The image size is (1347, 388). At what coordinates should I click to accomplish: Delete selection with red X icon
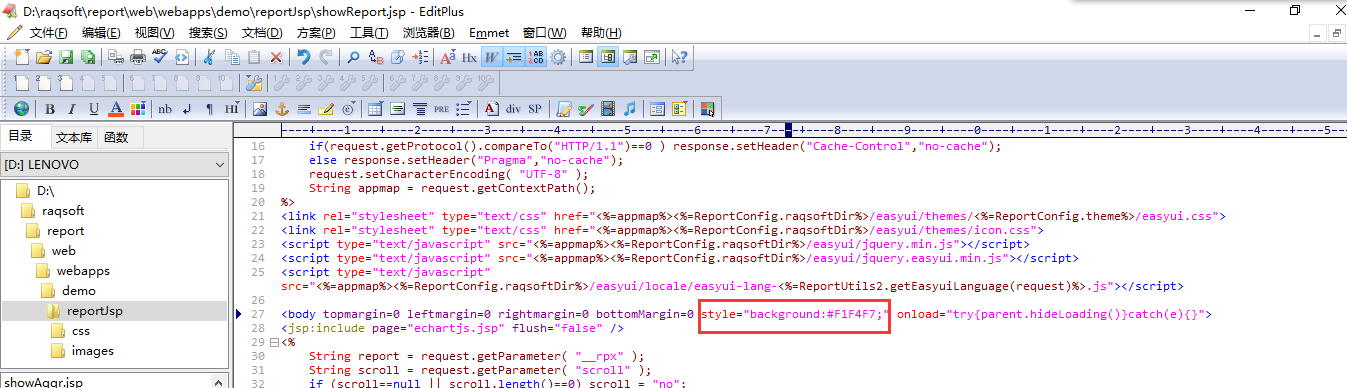(276, 57)
